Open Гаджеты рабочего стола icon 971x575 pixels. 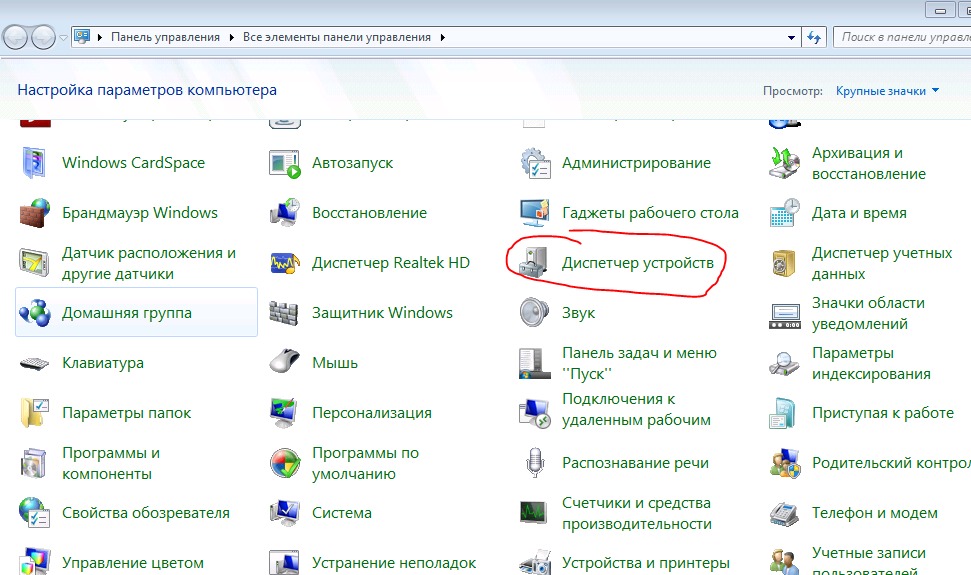coord(534,213)
